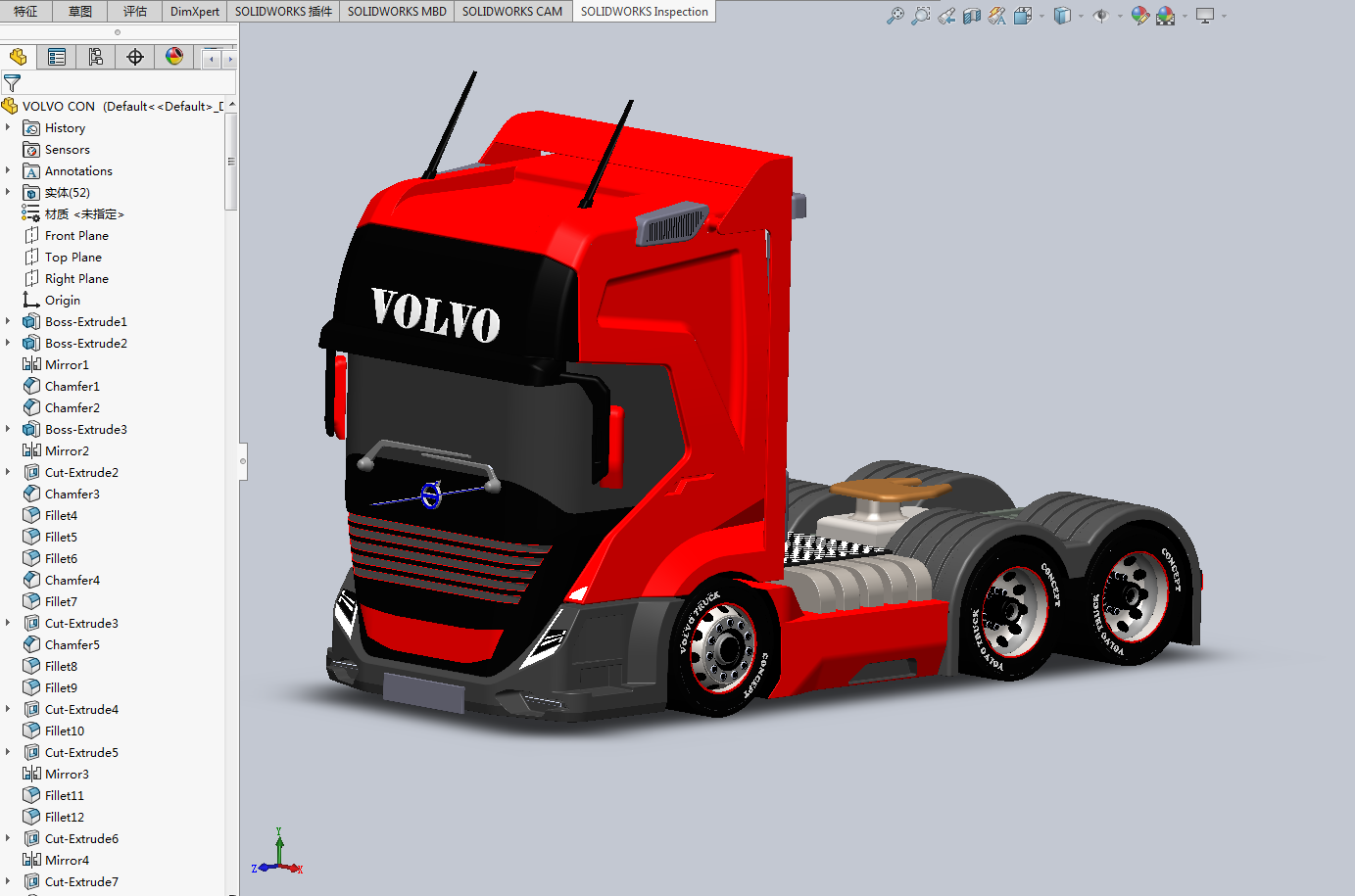This screenshot has width=1355, height=896.
Task: Click the XYZ orientation triad
Action: pos(278,853)
